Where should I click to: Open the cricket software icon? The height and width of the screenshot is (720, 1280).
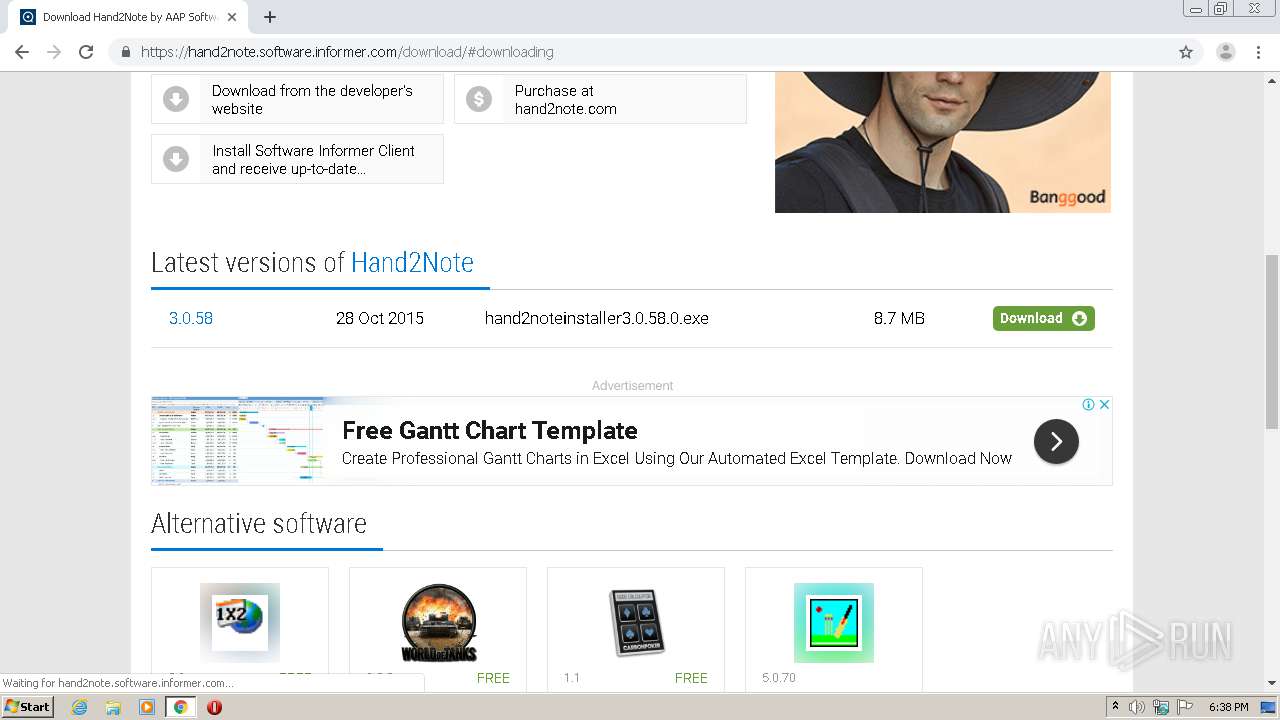tap(834, 622)
